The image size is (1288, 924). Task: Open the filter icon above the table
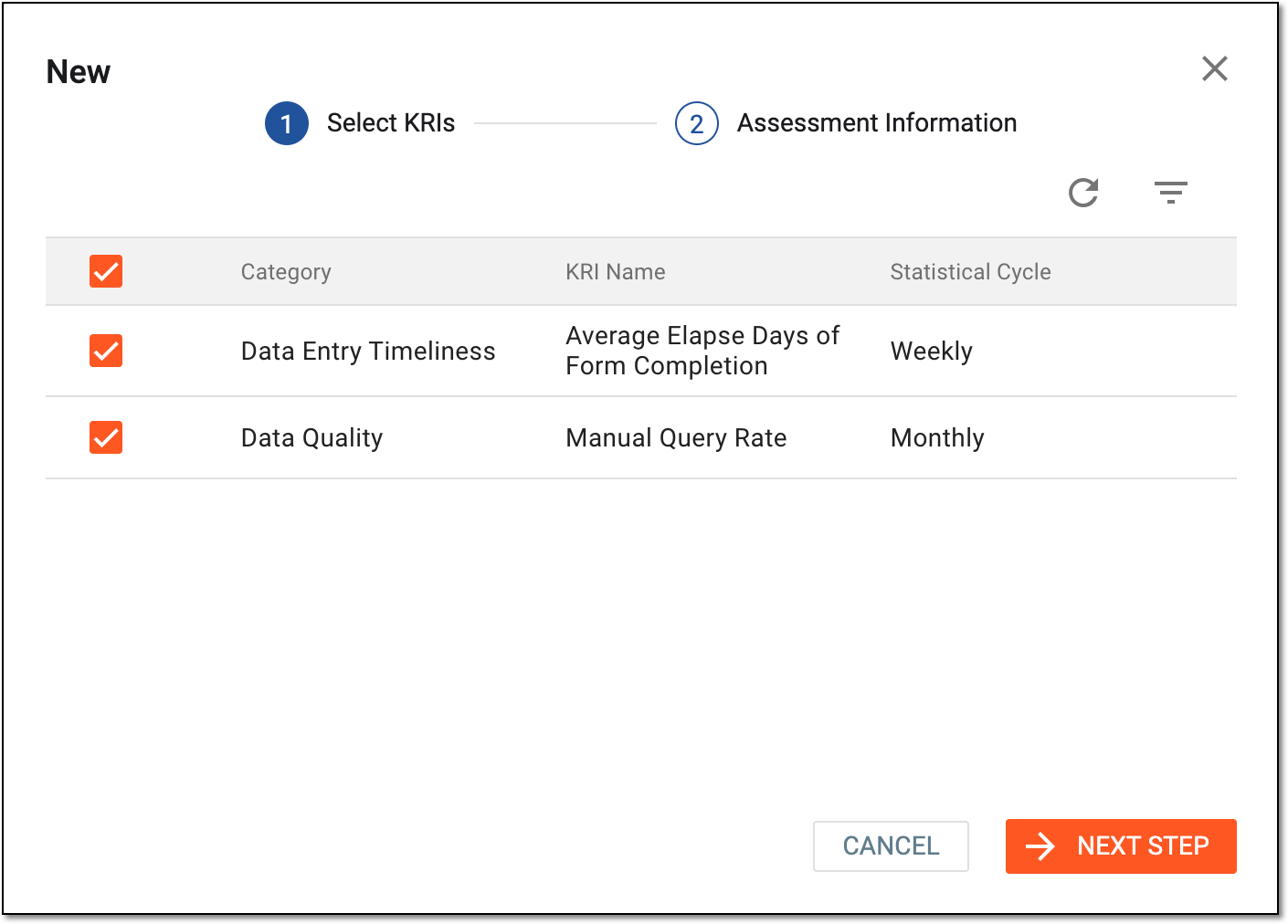(x=1170, y=193)
